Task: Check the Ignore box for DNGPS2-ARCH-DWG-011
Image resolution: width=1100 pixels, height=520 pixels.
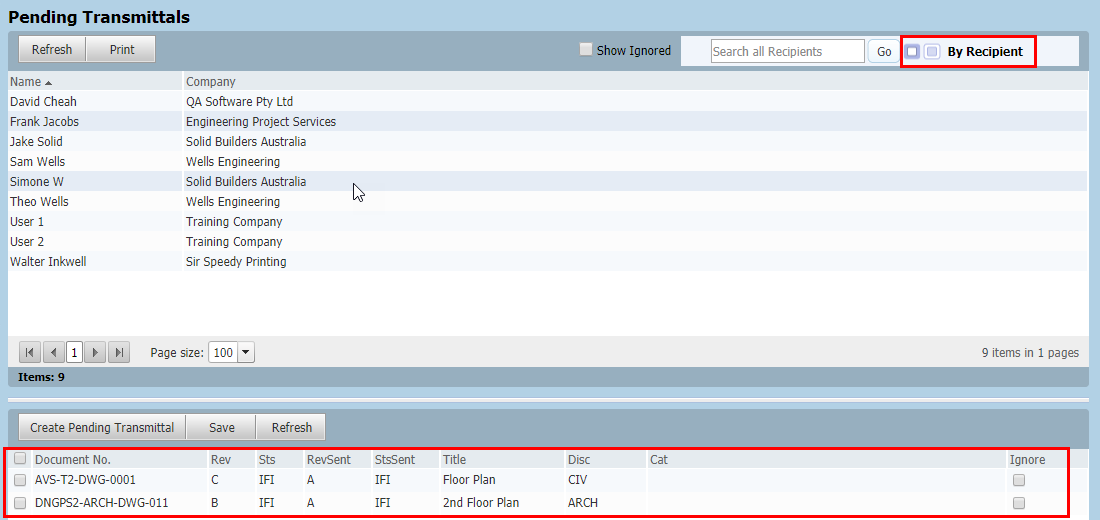Action: 1018,503
